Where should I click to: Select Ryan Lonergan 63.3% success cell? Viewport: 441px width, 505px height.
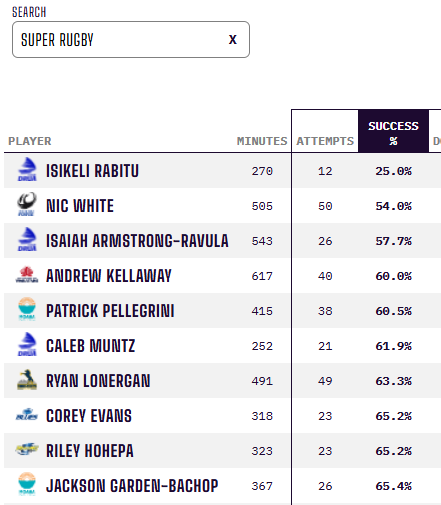point(393,381)
